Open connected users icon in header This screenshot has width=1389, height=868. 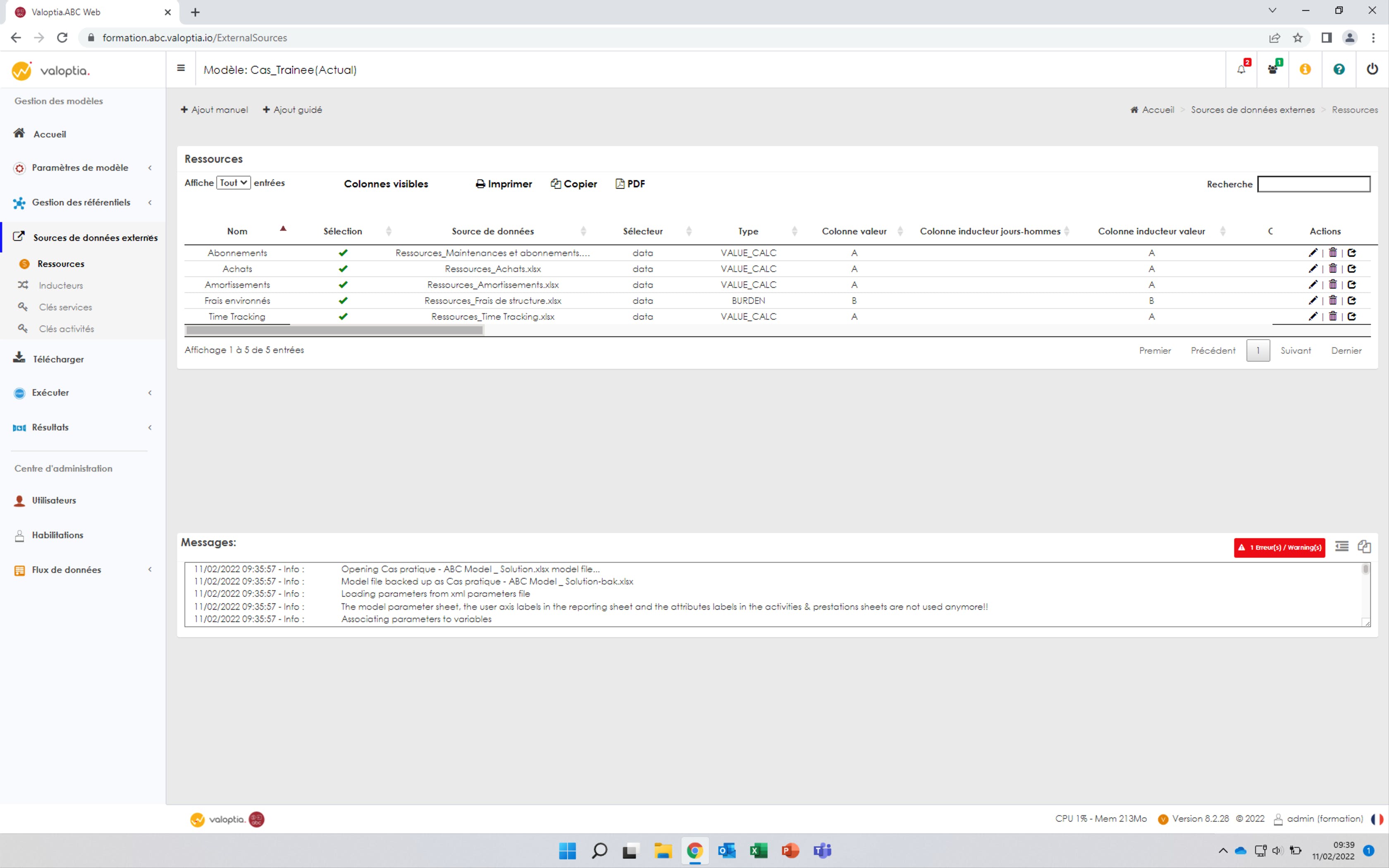tap(1273, 69)
